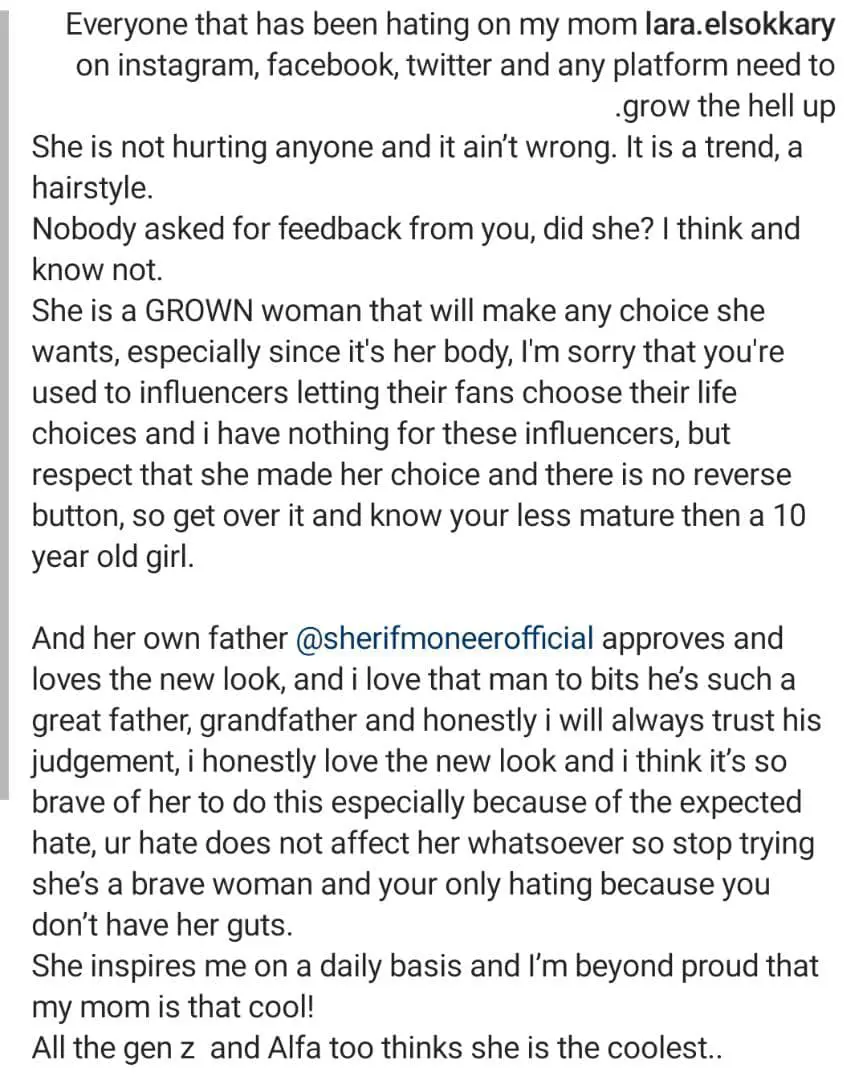Open the lara.elsokkary profile link

[x=740, y=26]
